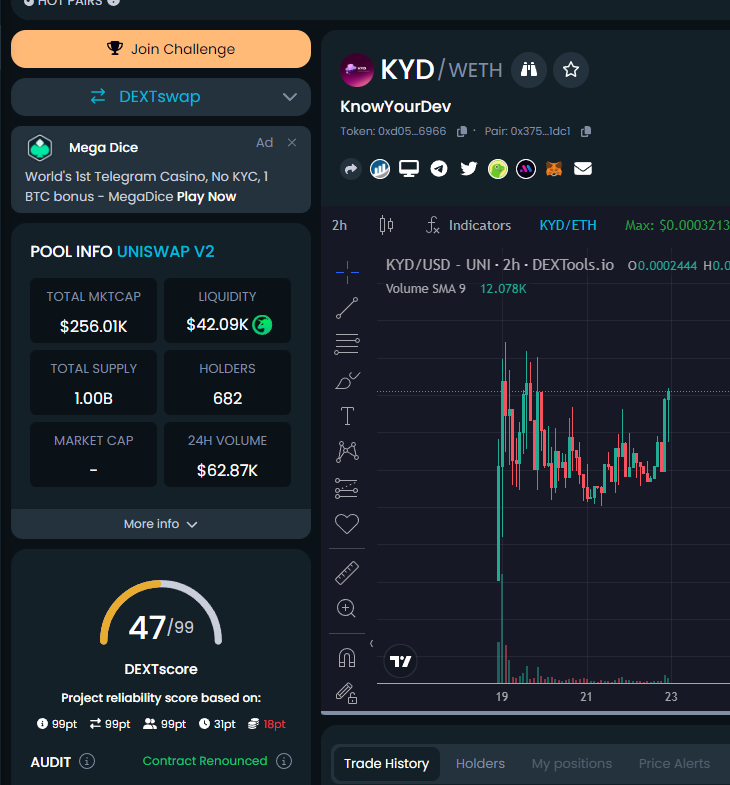This screenshot has height=785, width=730.
Task: Click the binoculars icon next to KYD/WETH
Action: pyautogui.click(x=529, y=70)
